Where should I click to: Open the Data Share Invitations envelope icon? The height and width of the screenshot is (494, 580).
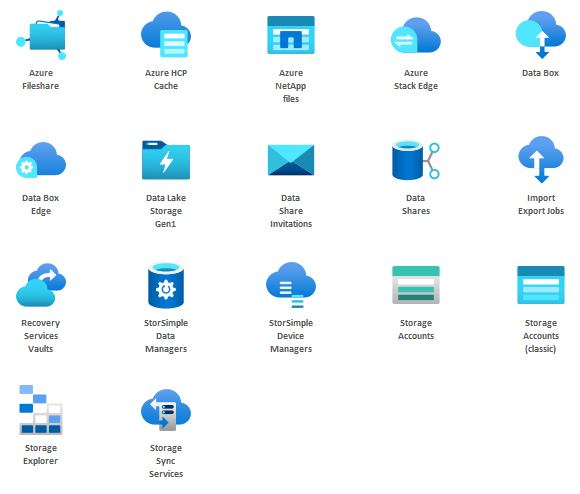pos(291,160)
